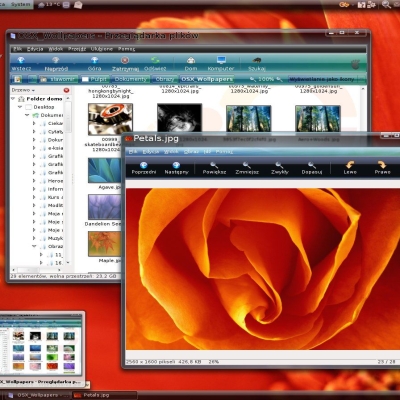The height and width of the screenshot is (400, 400).
Task: Zoom in with the magnifier right of 100%
Action: (279, 79)
